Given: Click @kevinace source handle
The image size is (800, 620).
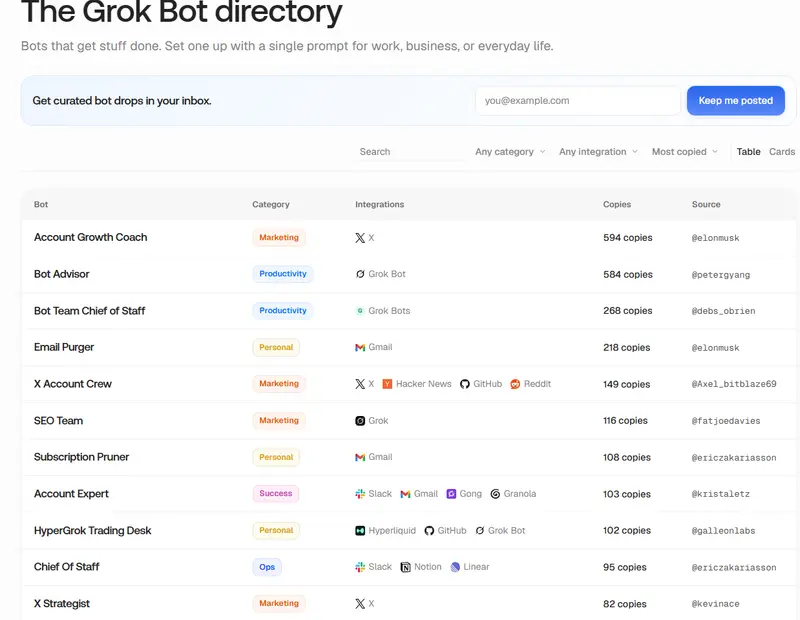Looking at the screenshot, I should 715,604.
